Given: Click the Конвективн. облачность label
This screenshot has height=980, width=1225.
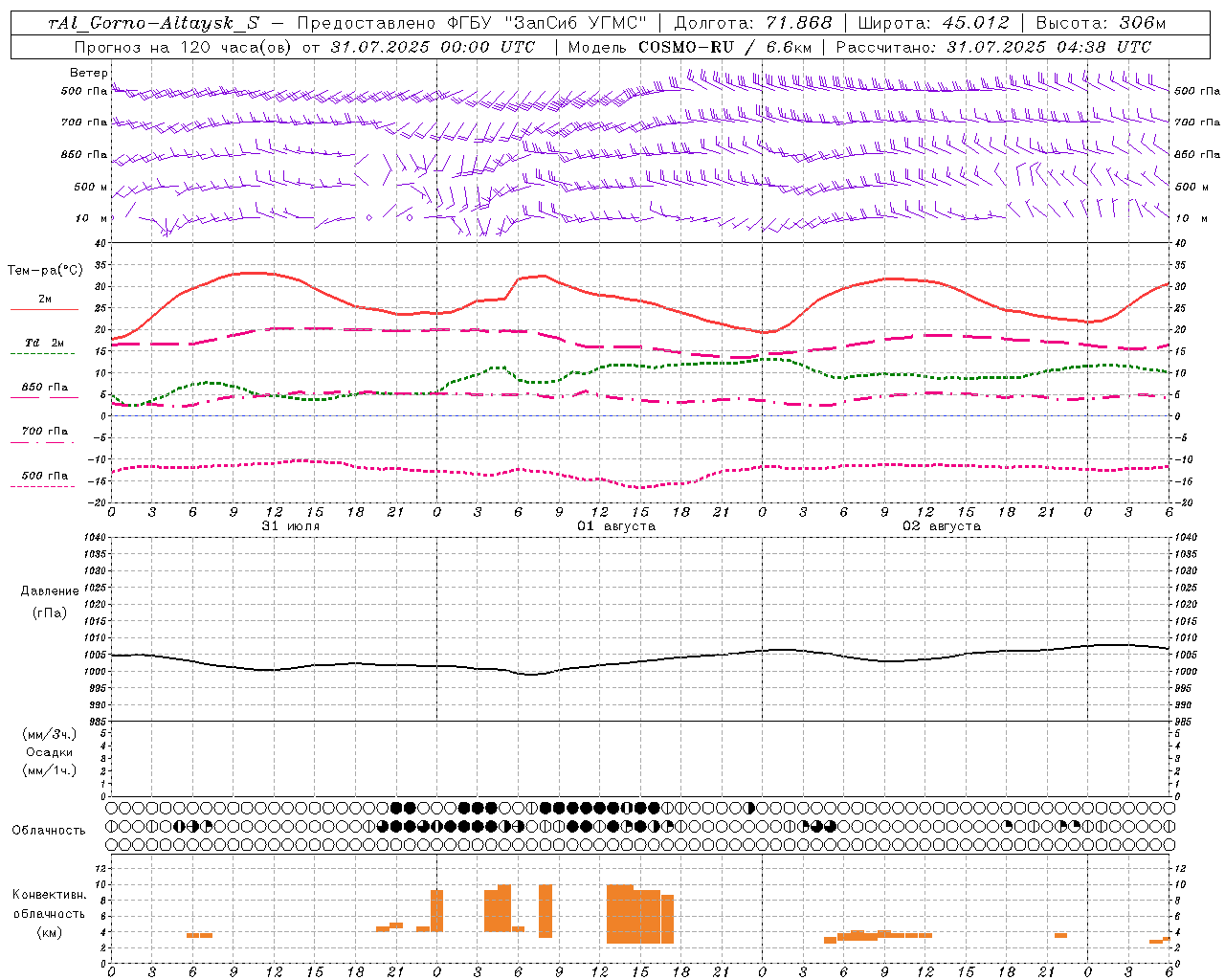Looking at the screenshot, I should click(x=50, y=904).
